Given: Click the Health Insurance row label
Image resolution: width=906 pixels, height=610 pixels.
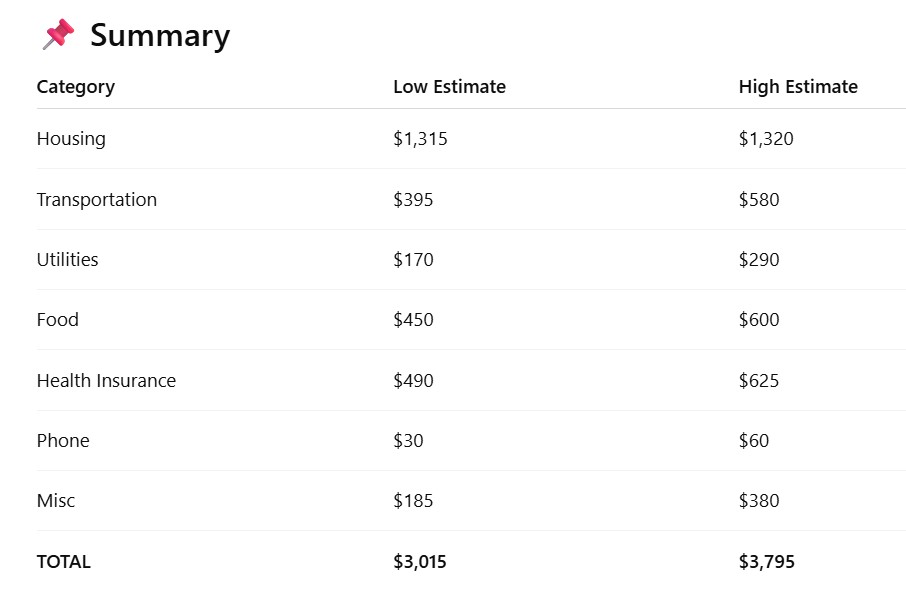Looking at the screenshot, I should coord(106,381).
